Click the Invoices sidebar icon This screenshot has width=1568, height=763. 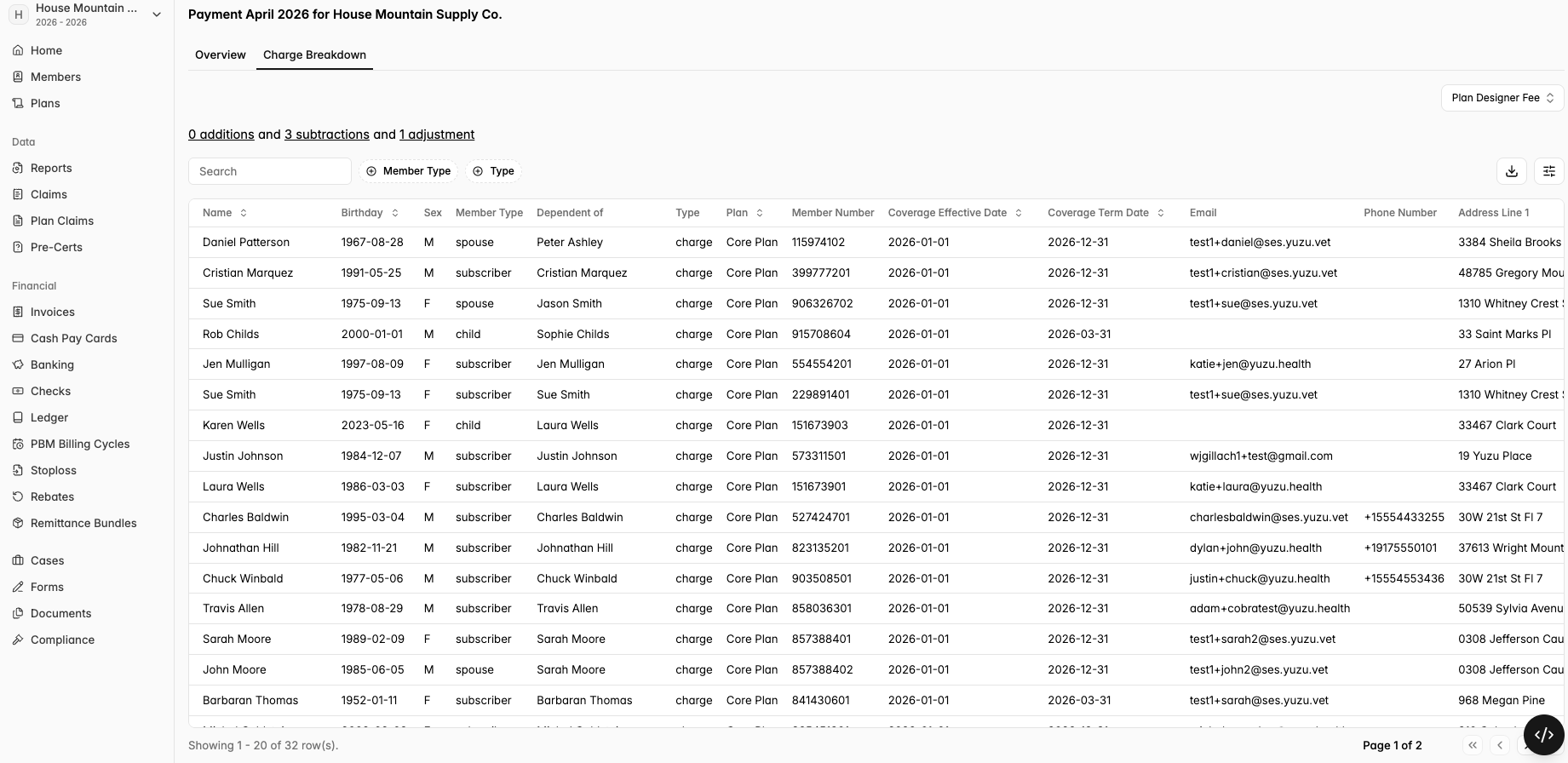point(18,312)
